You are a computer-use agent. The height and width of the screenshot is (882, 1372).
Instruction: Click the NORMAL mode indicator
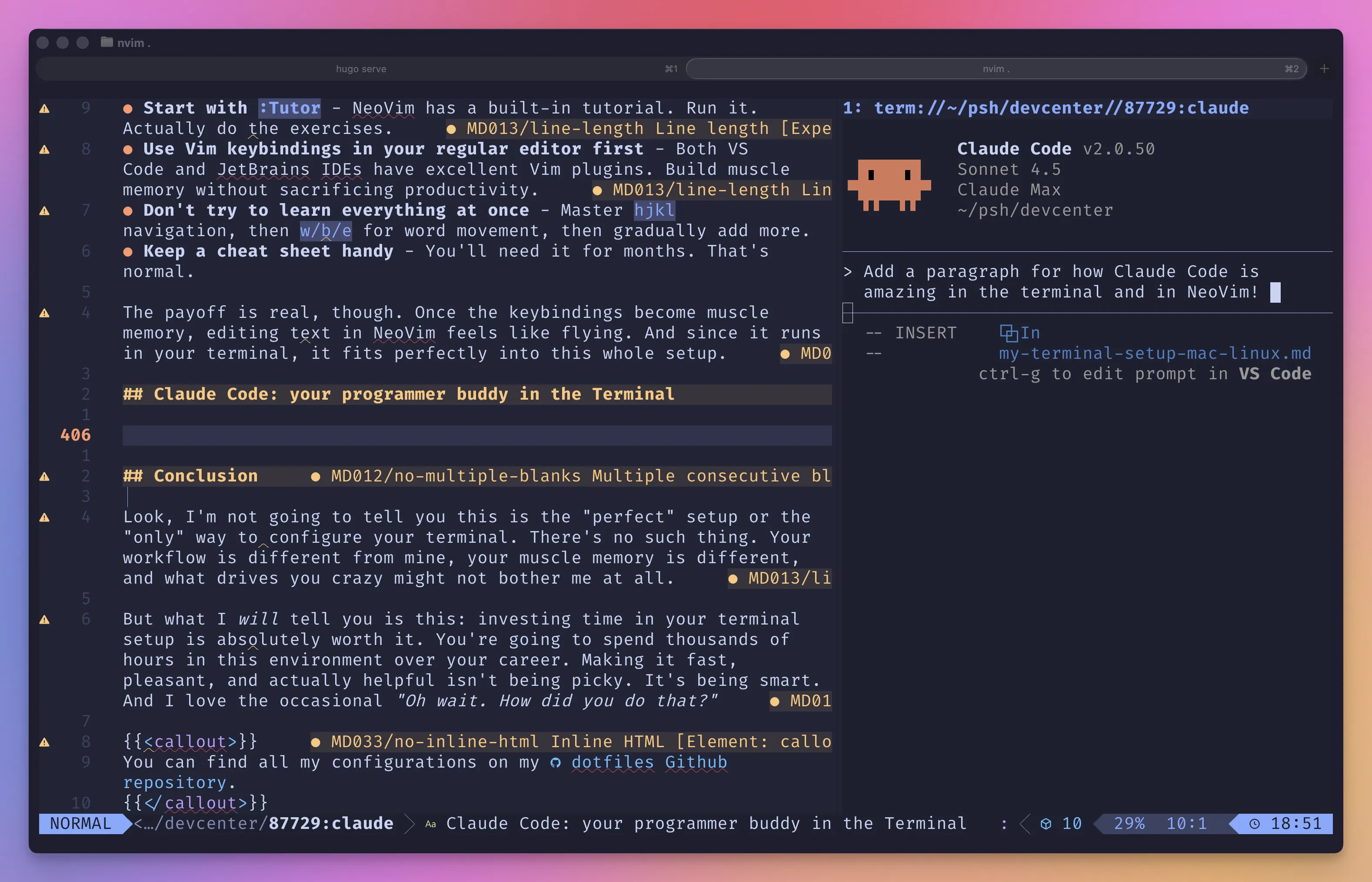pyautogui.click(x=81, y=824)
